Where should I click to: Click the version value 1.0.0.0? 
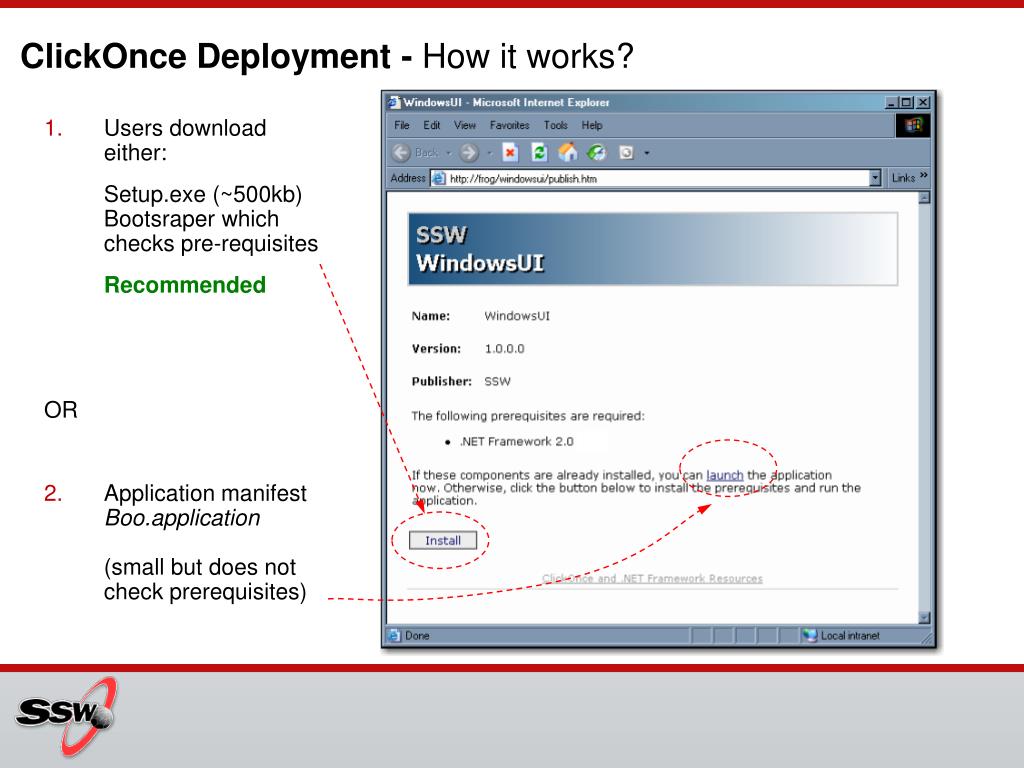504,349
